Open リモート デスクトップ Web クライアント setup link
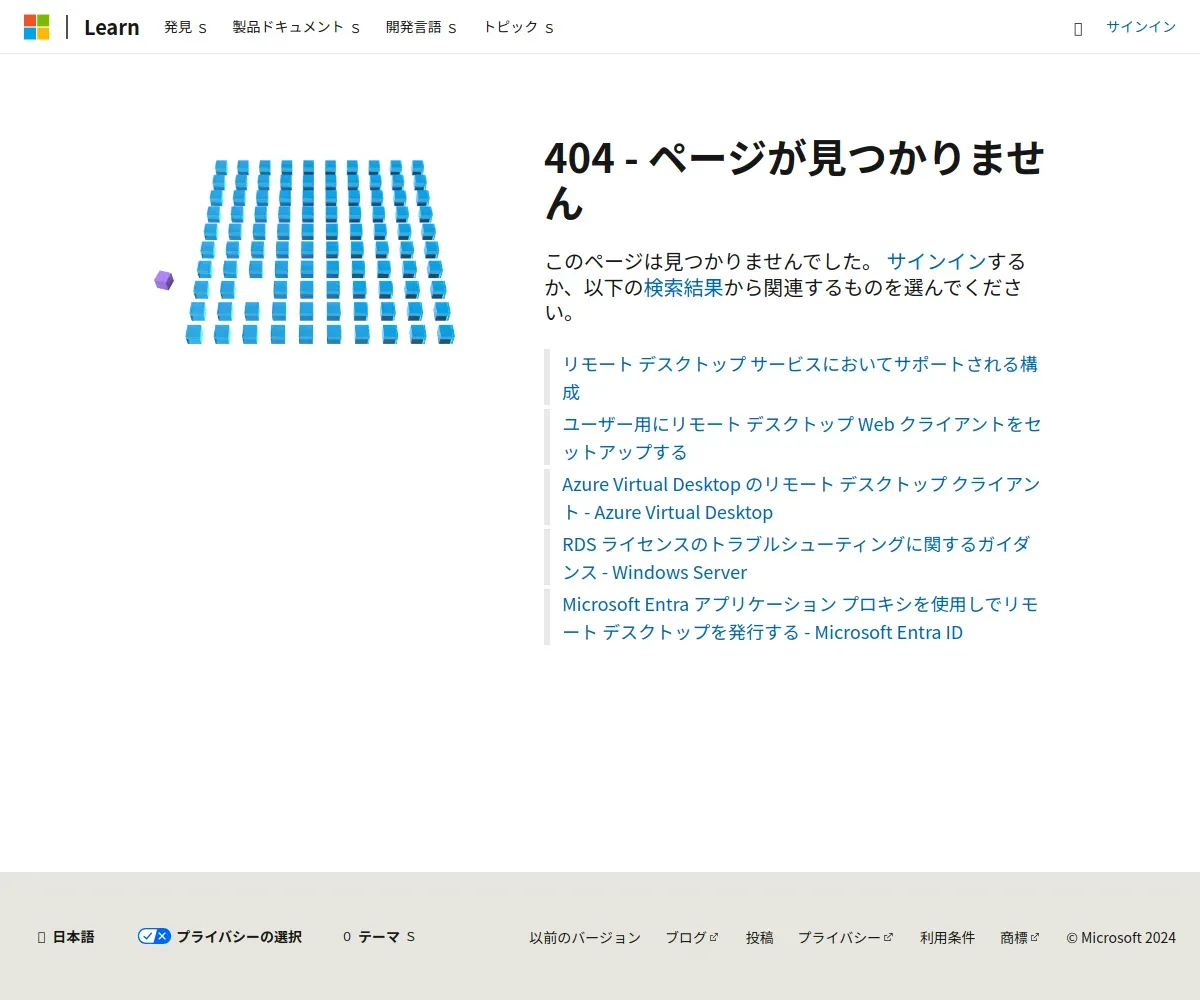The image size is (1200, 1000). (x=801, y=438)
